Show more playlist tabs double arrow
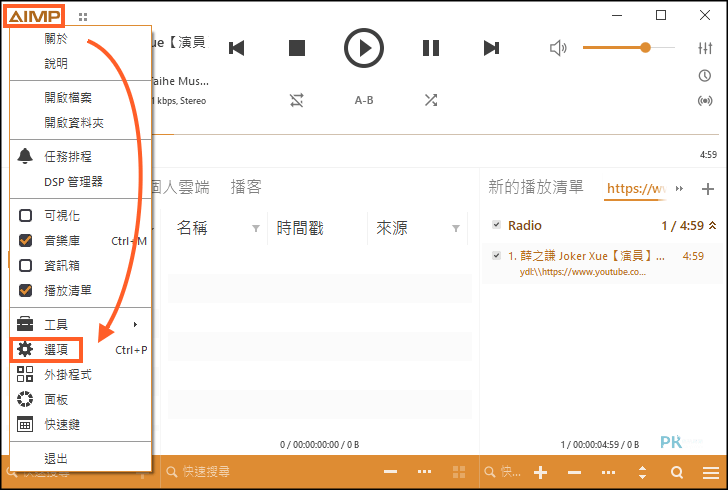This screenshot has height=490, width=728. click(x=680, y=189)
